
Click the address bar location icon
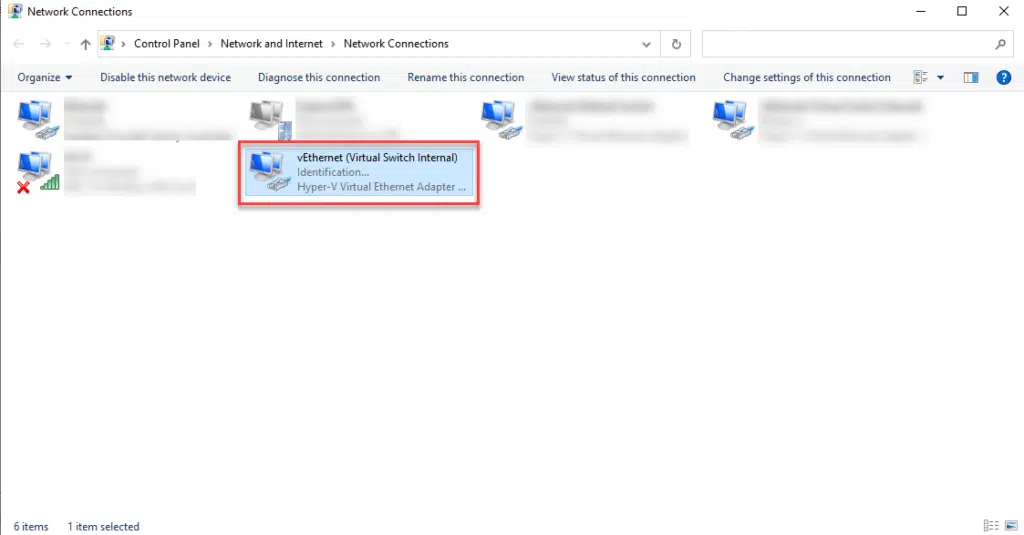[x=108, y=44]
